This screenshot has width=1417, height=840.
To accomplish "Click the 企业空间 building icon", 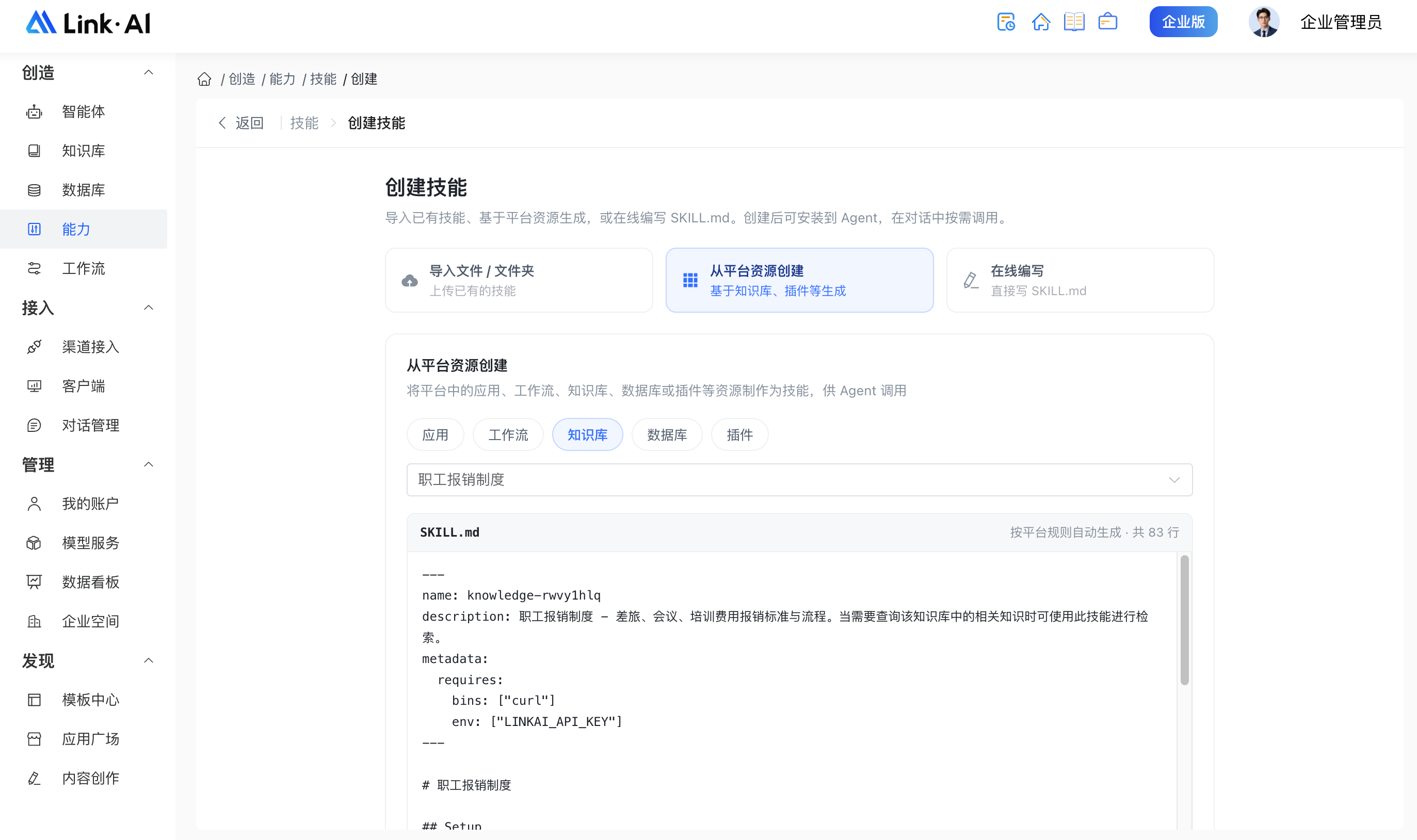I will [x=34, y=622].
